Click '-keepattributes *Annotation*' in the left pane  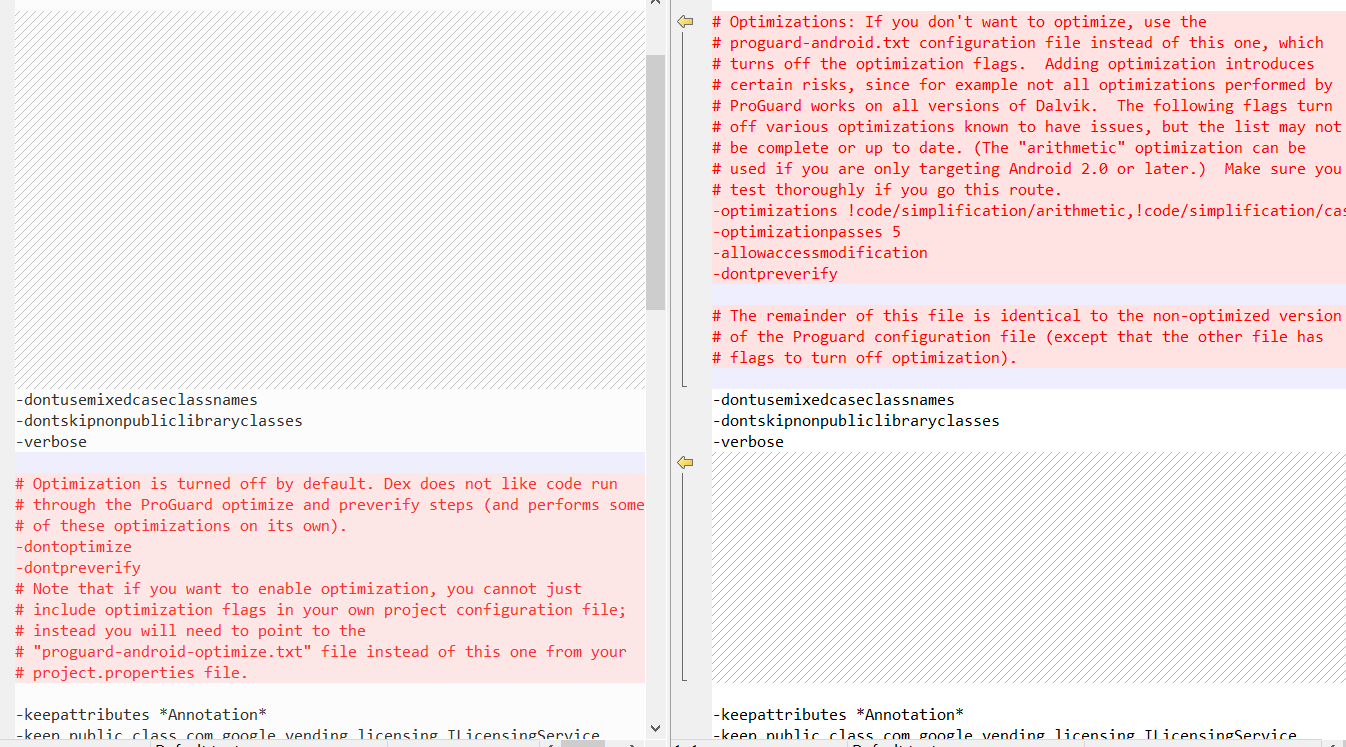(141, 714)
